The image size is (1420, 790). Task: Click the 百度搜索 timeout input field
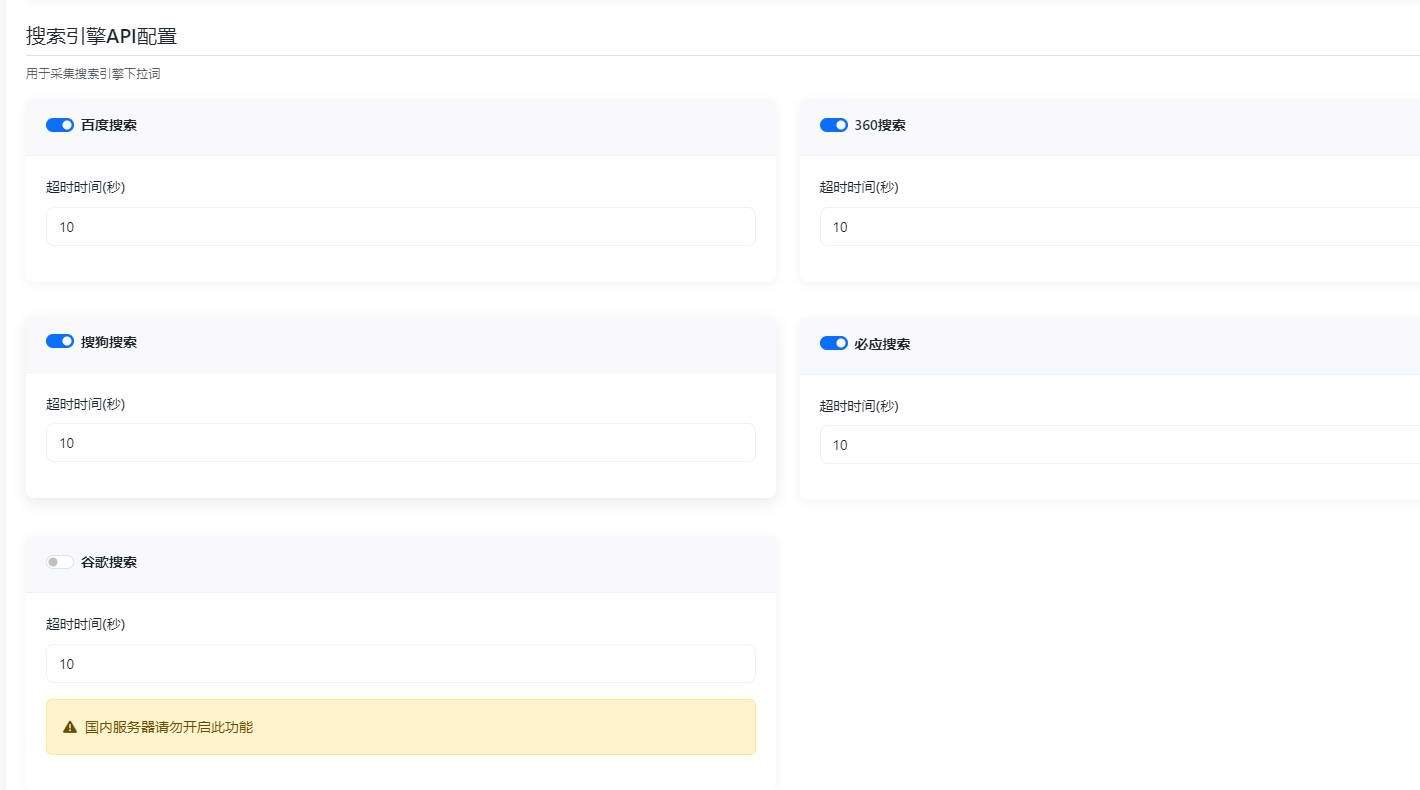tap(401, 227)
